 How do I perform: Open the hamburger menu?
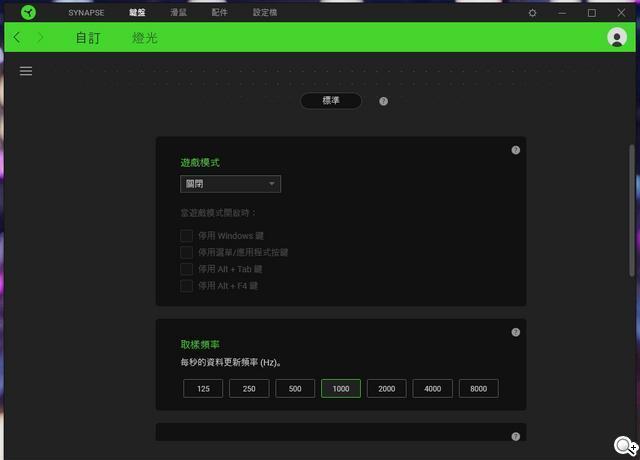26,71
